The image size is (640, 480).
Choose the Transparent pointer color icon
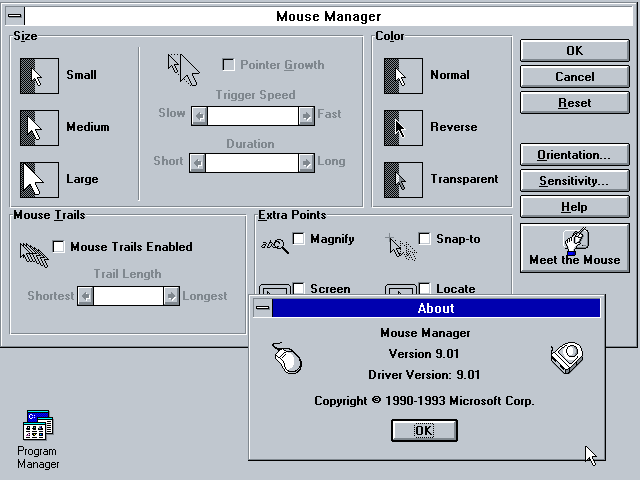403,180
